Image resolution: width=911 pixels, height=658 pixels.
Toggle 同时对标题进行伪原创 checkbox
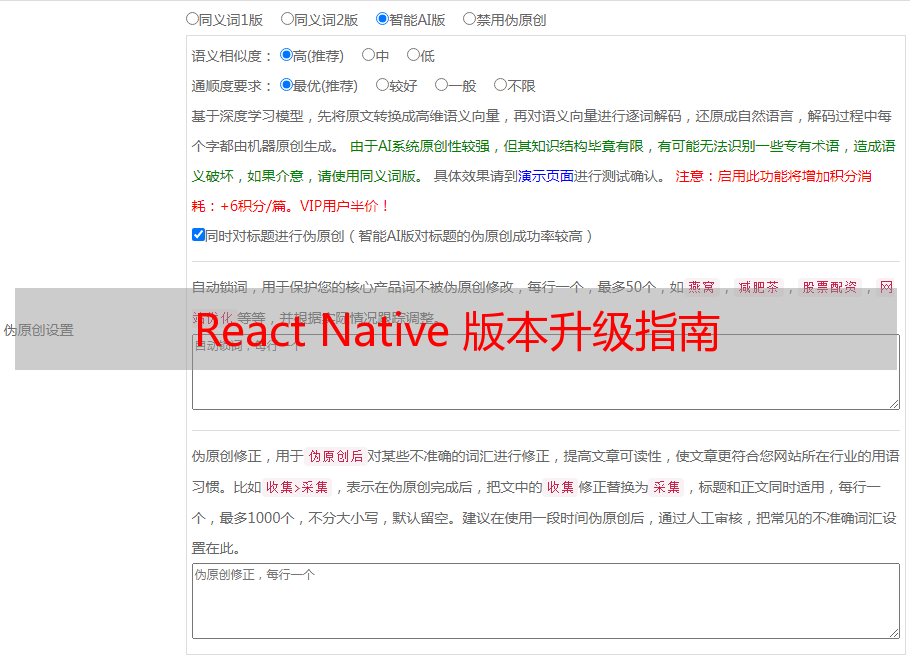click(198, 235)
